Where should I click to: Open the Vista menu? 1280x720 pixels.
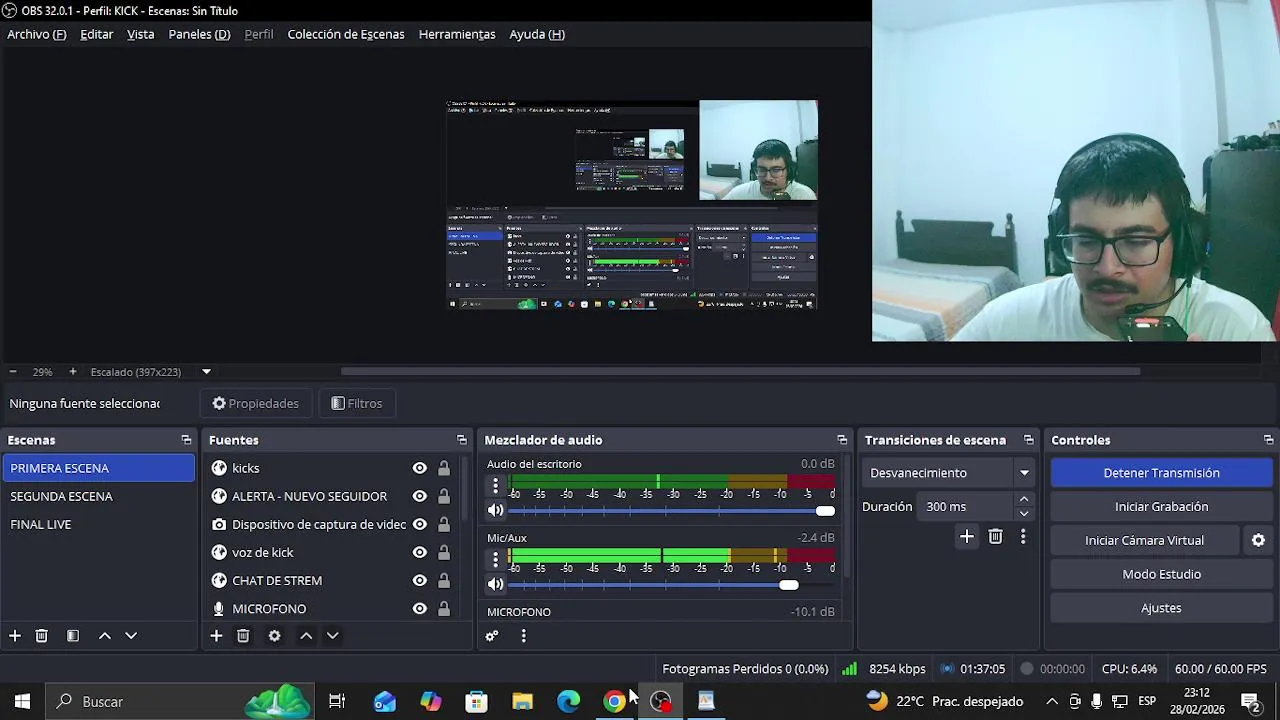[x=141, y=34]
